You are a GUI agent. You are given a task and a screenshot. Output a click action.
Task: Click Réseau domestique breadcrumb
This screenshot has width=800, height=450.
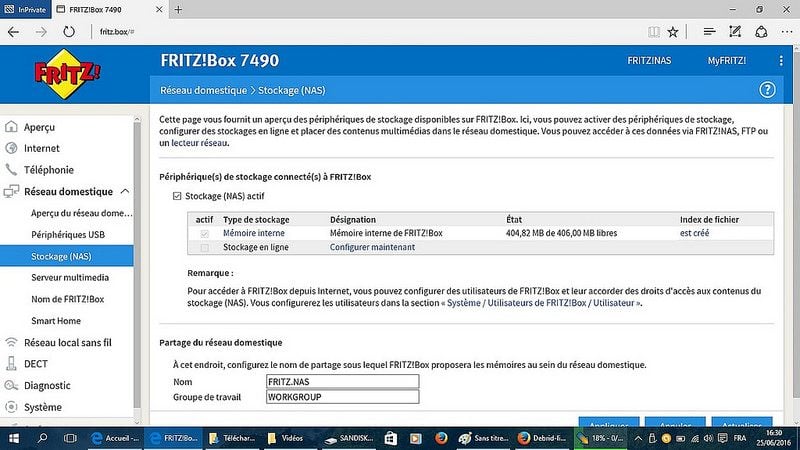[203, 90]
